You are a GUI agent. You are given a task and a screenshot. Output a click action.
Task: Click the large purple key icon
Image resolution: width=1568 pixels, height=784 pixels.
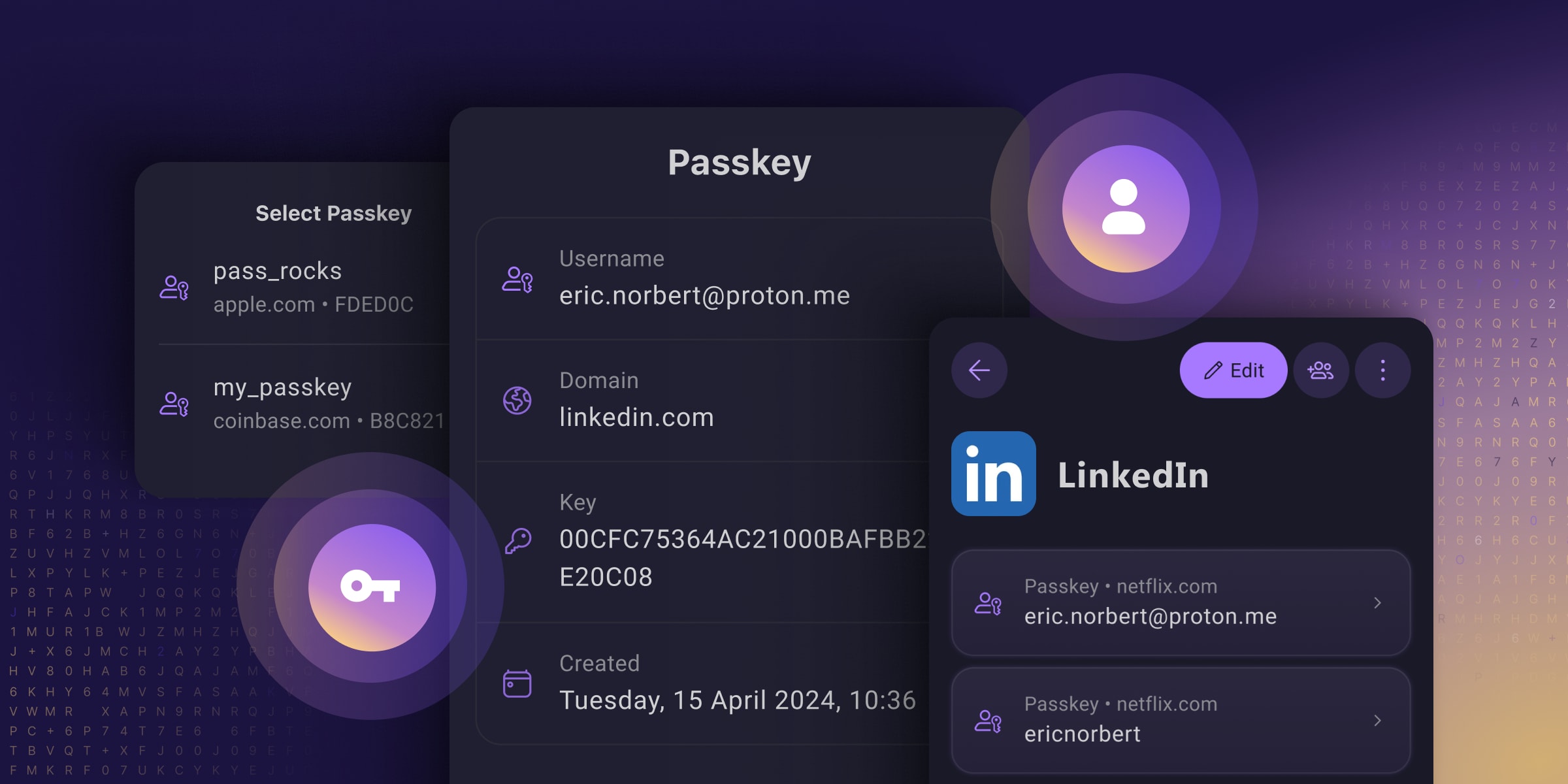point(371,587)
